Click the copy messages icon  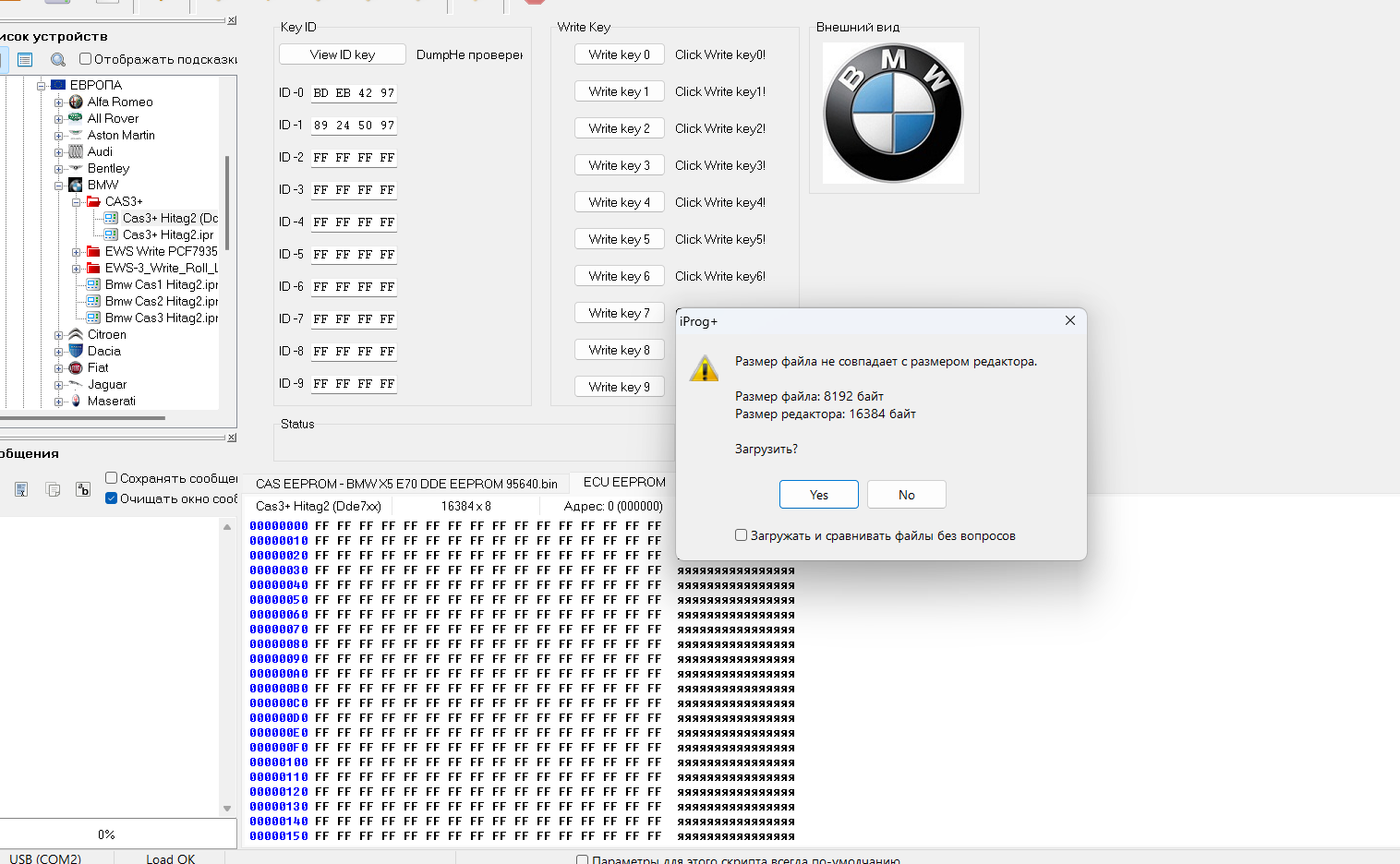(53, 489)
